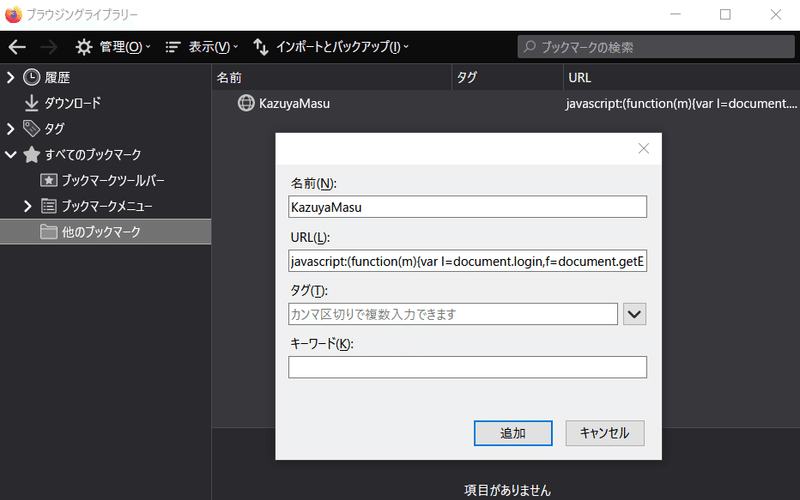Viewport: 800px width, 500px height.
Task: Expand the タグ tree node
Action: [10, 129]
